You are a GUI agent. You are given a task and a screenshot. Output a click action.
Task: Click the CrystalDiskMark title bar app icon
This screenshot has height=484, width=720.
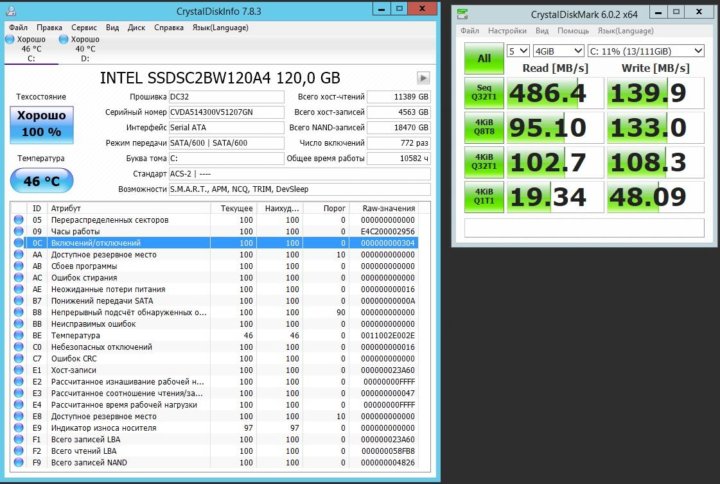(x=462, y=14)
